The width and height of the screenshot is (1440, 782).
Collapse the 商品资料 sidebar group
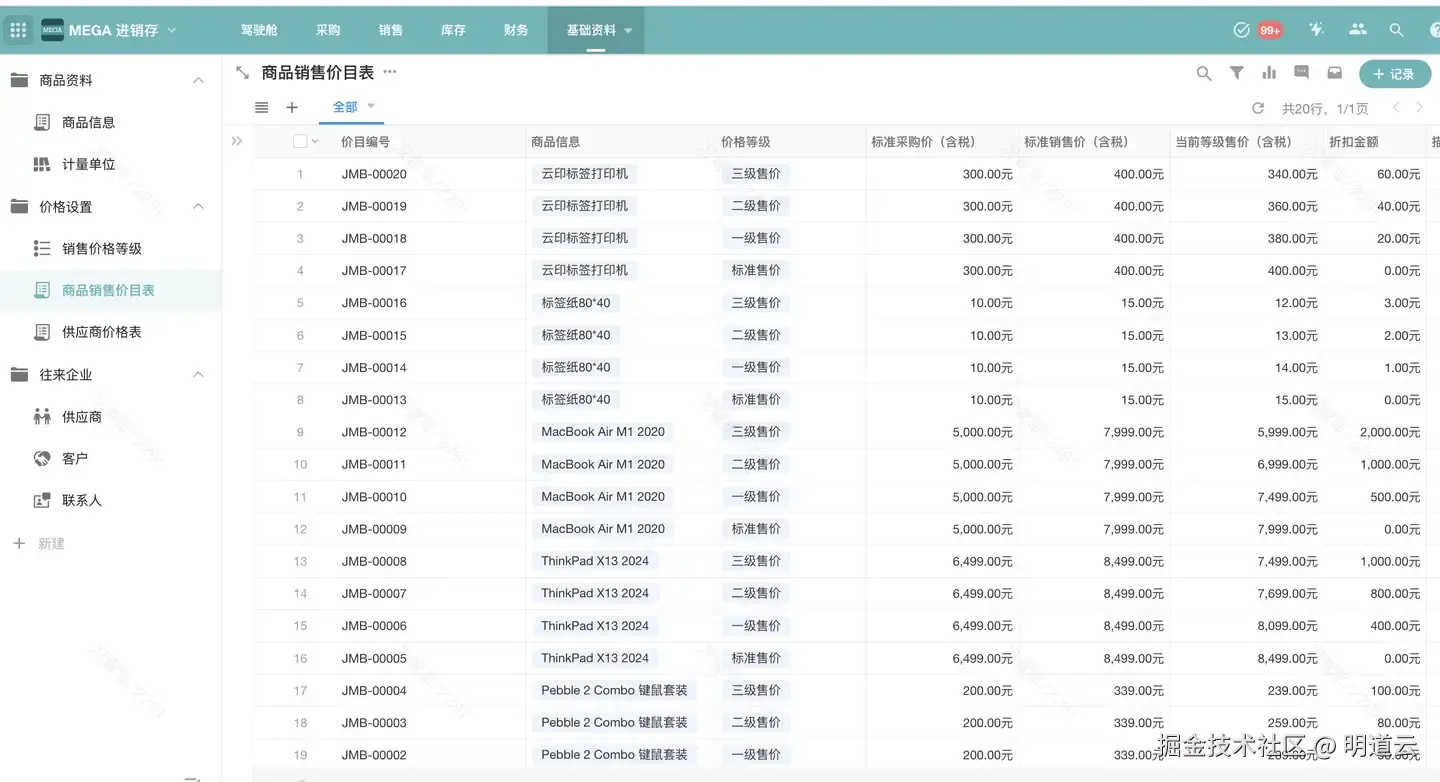tap(198, 80)
